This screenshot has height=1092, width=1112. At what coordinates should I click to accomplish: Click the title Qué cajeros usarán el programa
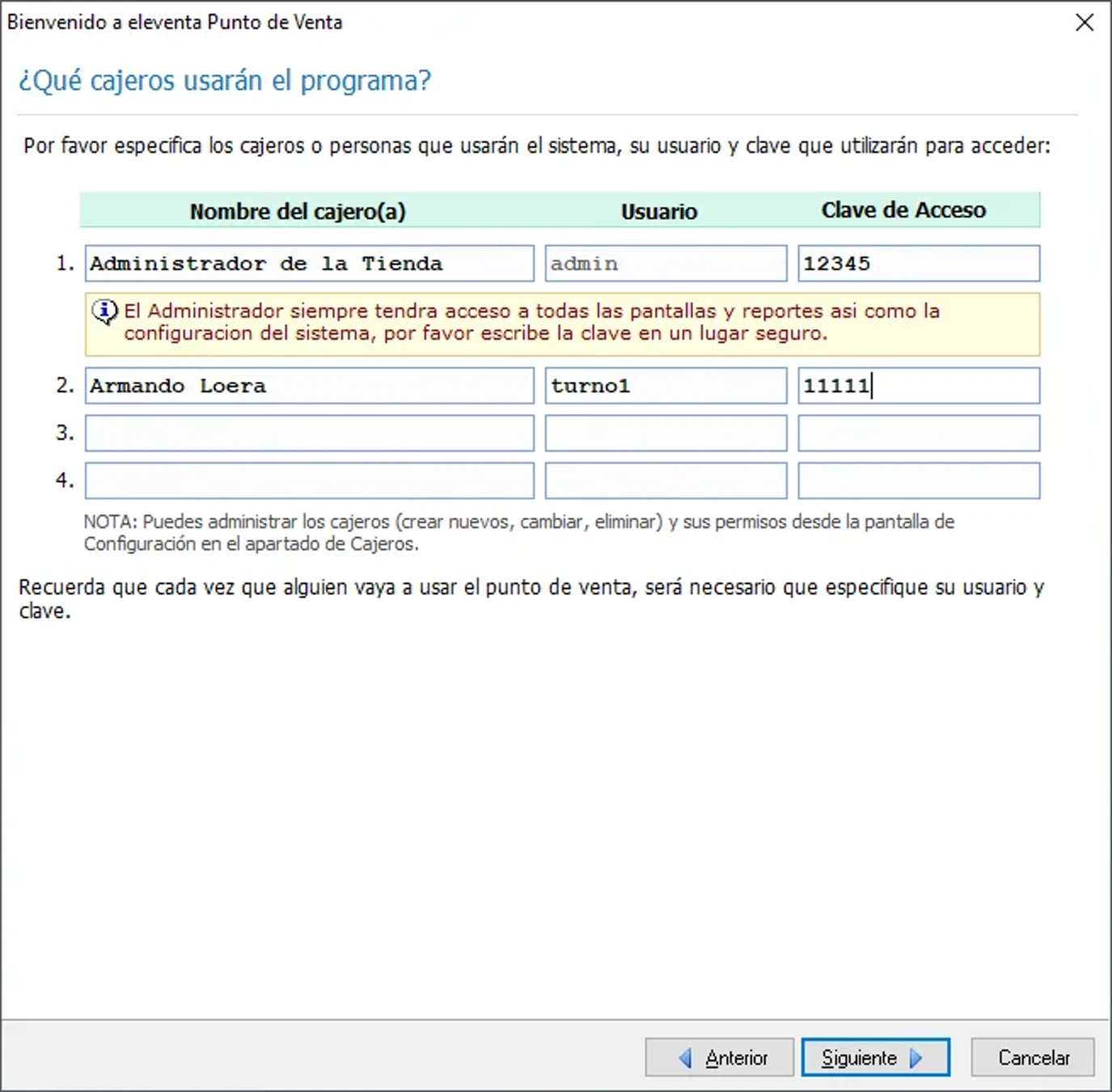(x=226, y=80)
